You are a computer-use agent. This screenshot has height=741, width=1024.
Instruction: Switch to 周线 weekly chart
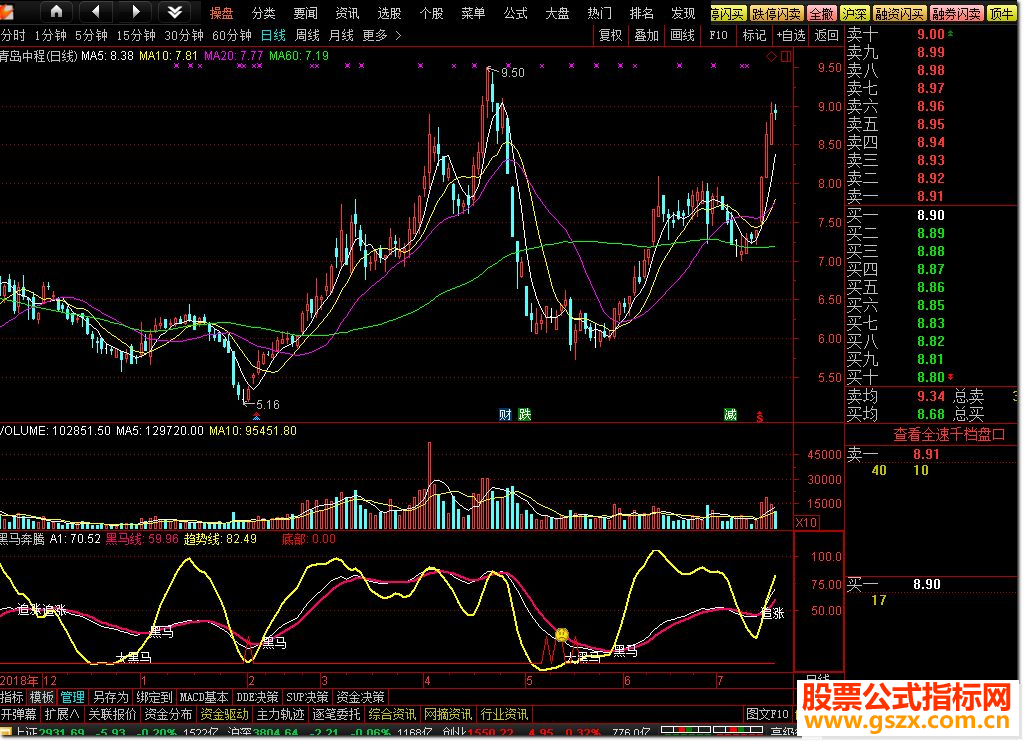pos(307,35)
